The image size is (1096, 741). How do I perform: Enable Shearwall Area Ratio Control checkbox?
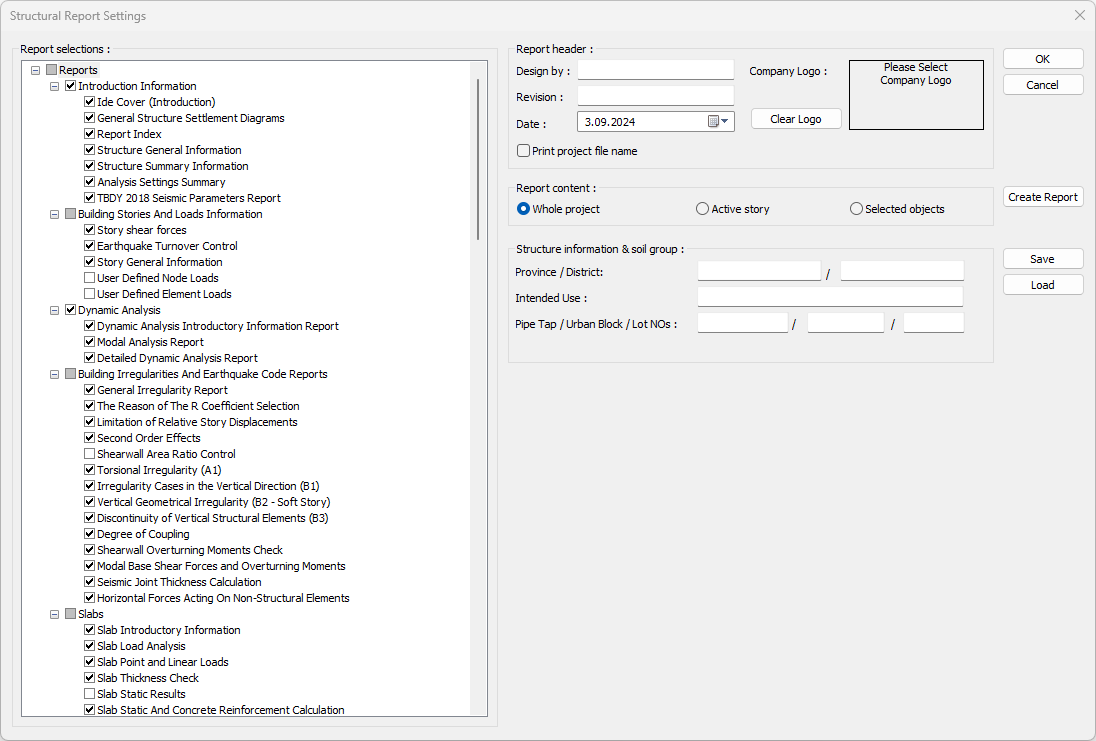pyautogui.click(x=90, y=454)
